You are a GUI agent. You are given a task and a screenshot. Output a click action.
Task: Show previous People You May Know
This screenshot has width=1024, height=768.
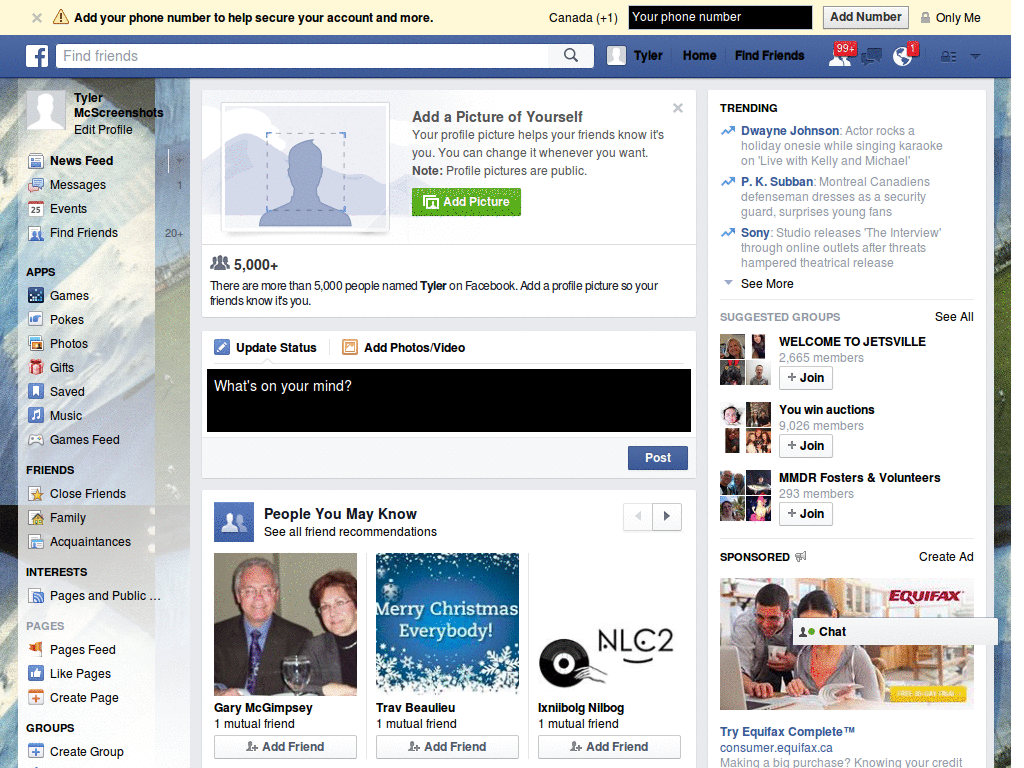[x=638, y=516]
